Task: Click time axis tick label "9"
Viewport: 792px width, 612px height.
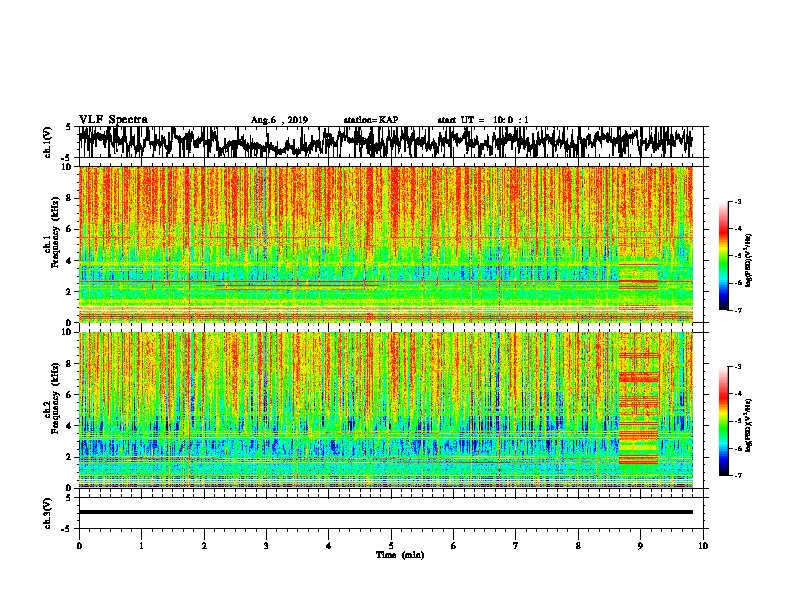Action: [640, 546]
